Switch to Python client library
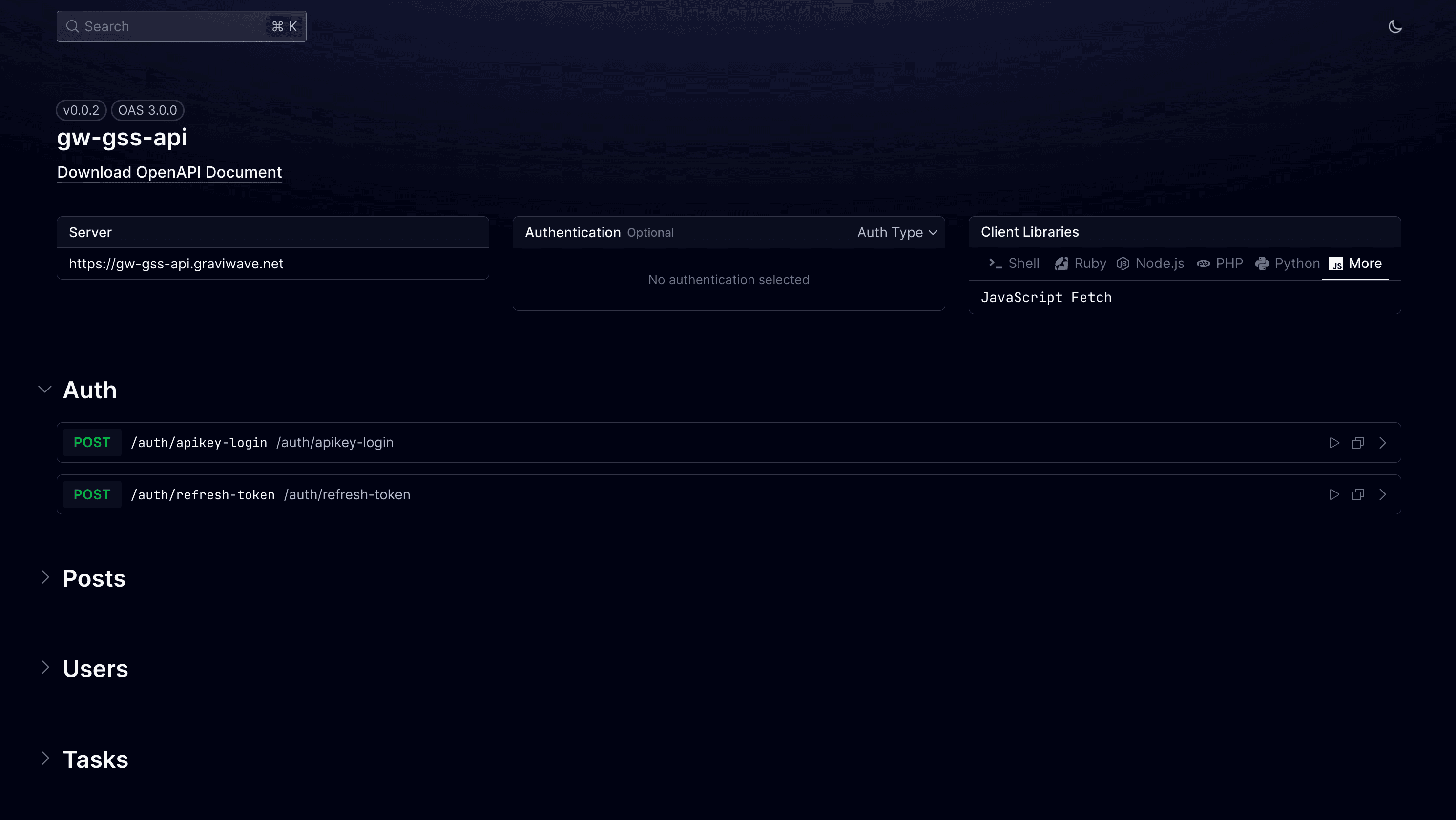The height and width of the screenshot is (820, 1456). click(x=1287, y=264)
